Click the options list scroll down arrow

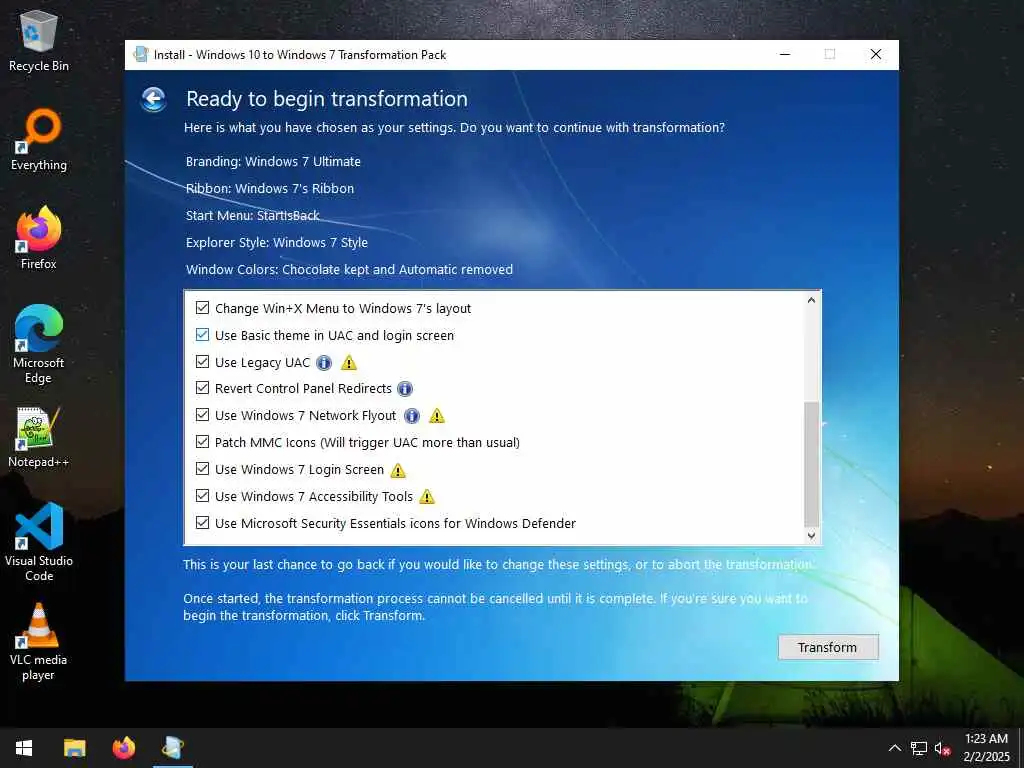click(811, 536)
